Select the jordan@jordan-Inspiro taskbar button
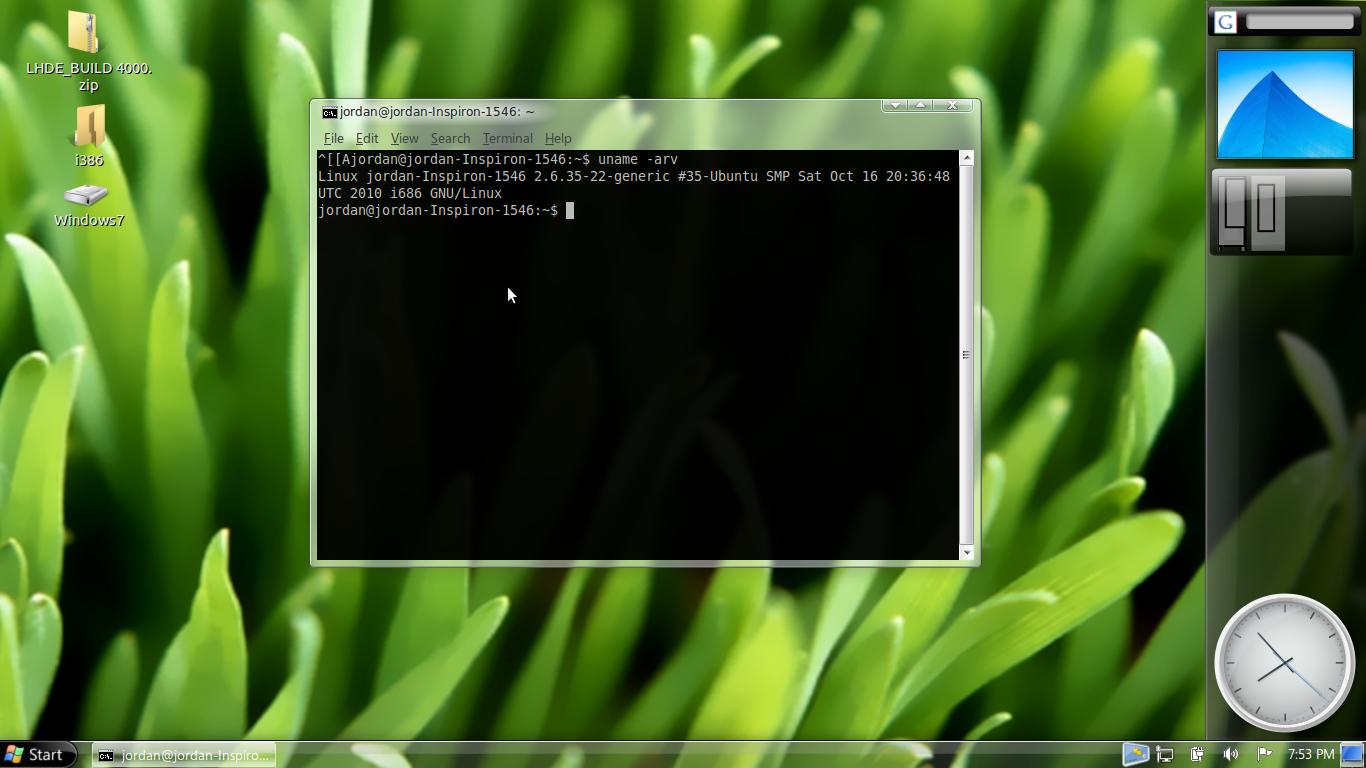This screenshot has height=768, width=1366. tap(183, 754)
